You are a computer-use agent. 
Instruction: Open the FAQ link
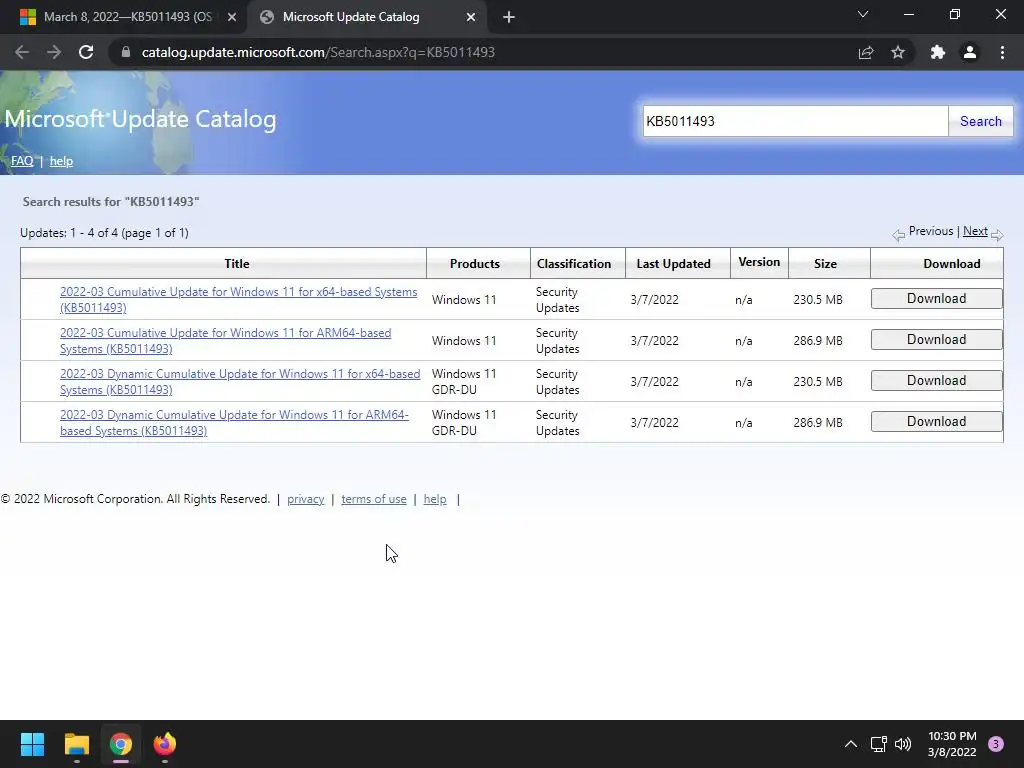pos(22,161)
